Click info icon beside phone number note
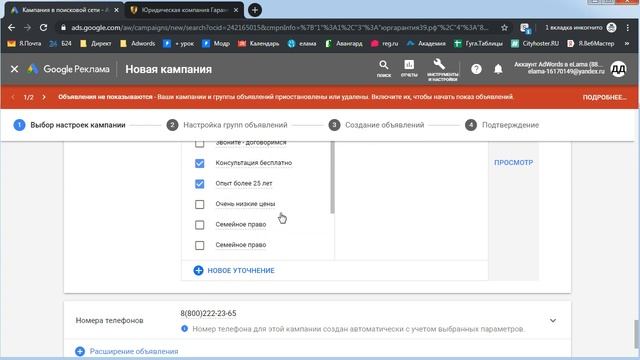Screen dimensions: 640x360 click(184, 329)
